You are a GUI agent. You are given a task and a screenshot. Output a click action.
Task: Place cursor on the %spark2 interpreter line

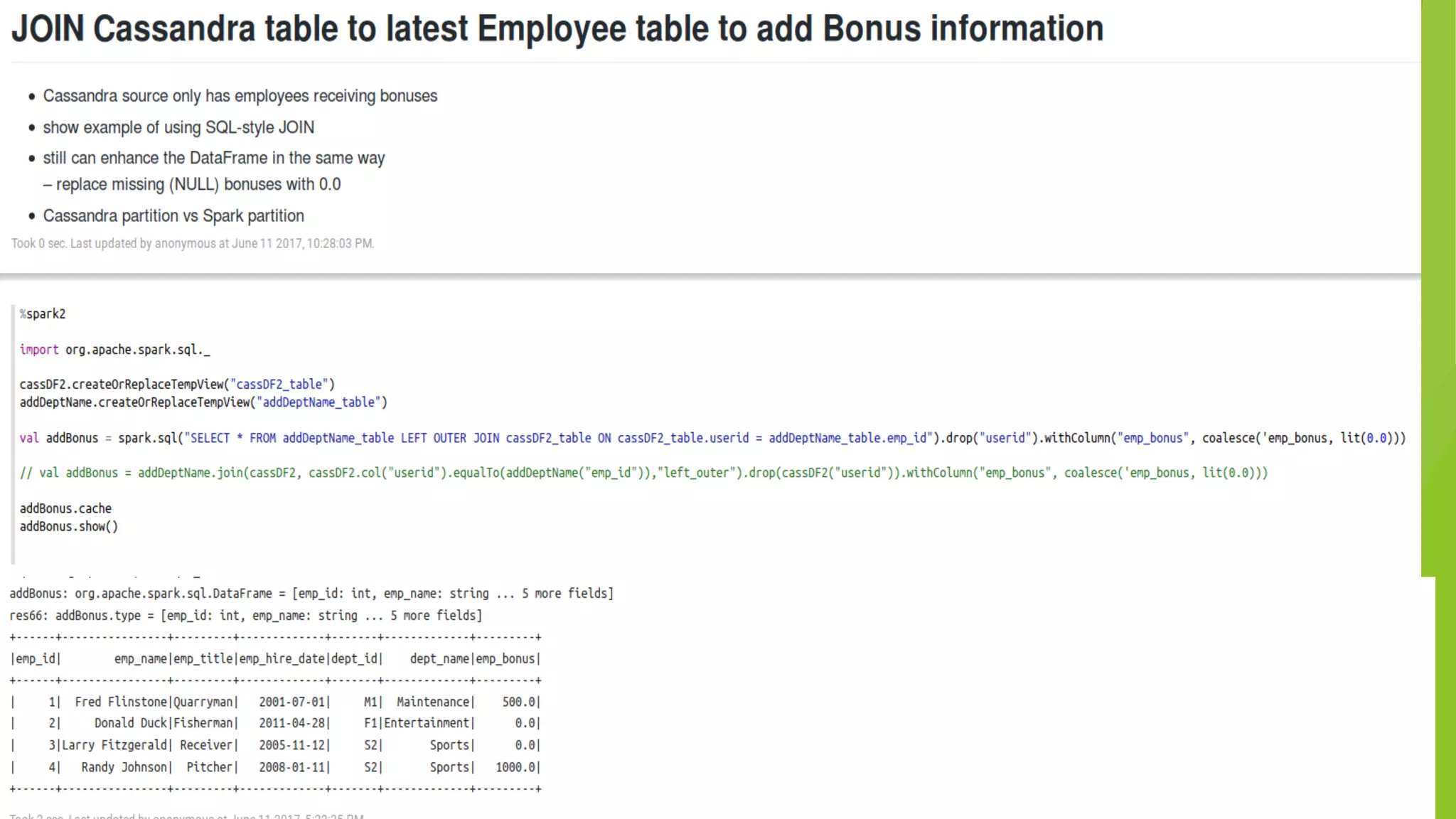pos(43,314)
